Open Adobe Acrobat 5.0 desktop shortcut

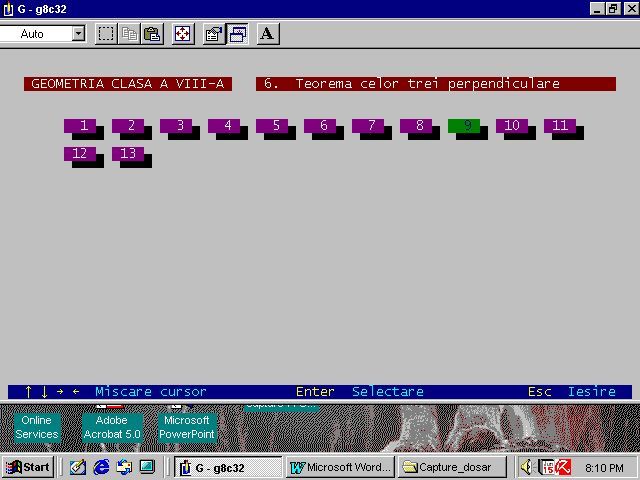point(112,427)
